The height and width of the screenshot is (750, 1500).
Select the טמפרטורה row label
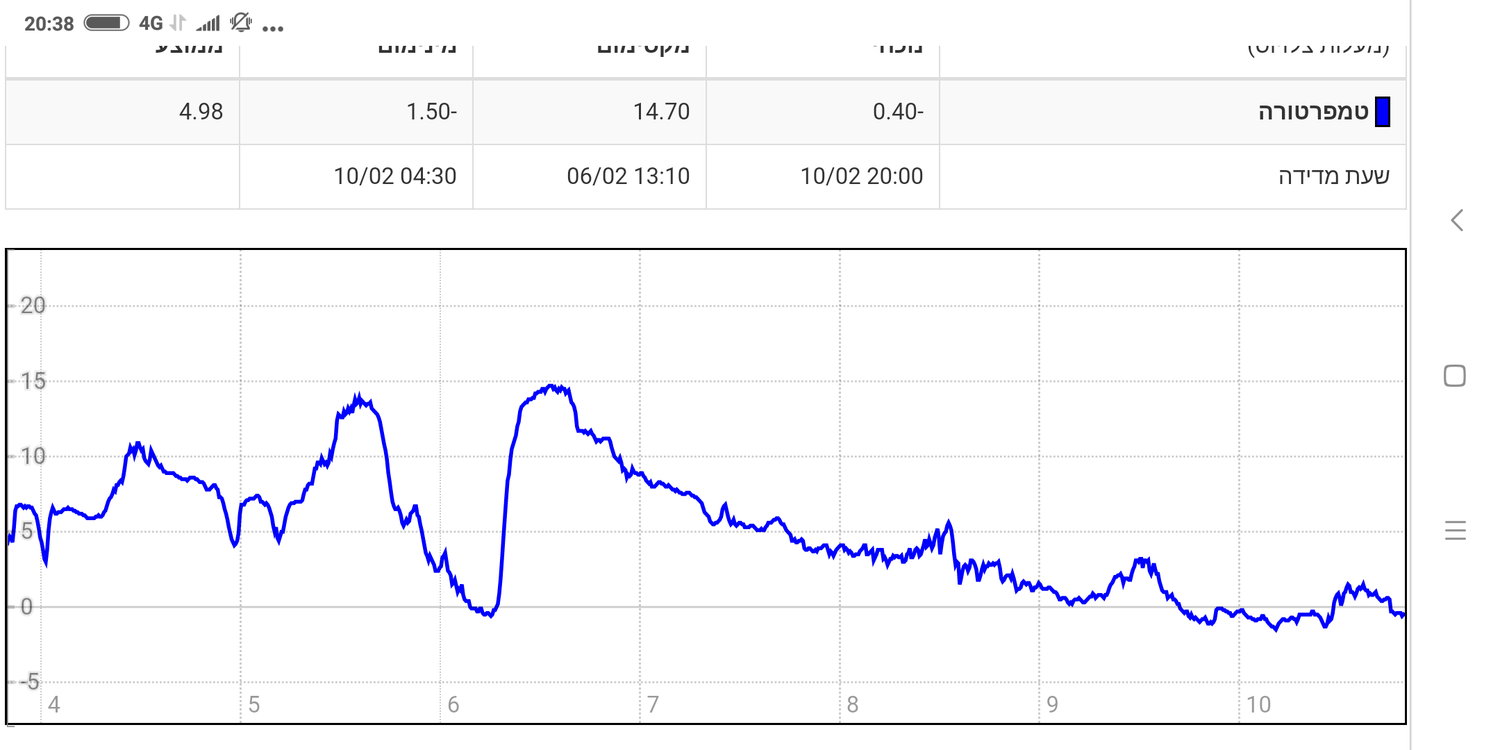point(1313,112)
